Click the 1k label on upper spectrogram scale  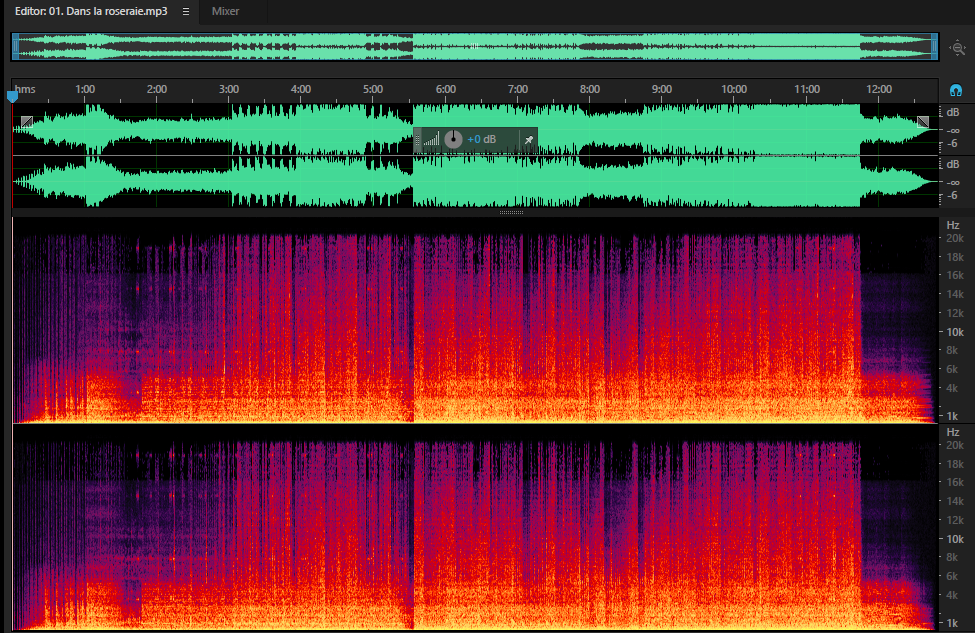tap(952, 416)
